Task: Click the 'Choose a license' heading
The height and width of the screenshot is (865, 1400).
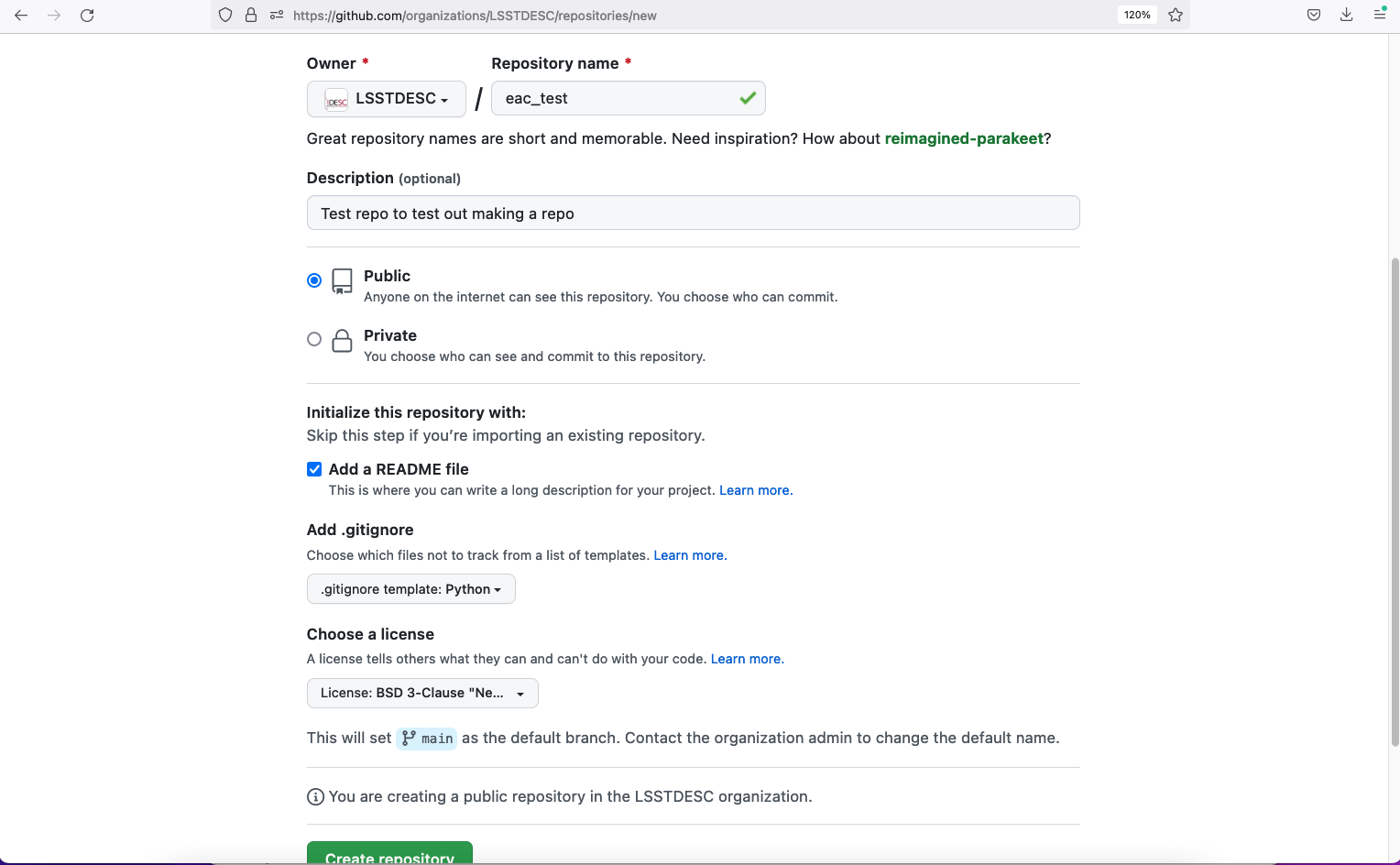Action: click(370, 634)
